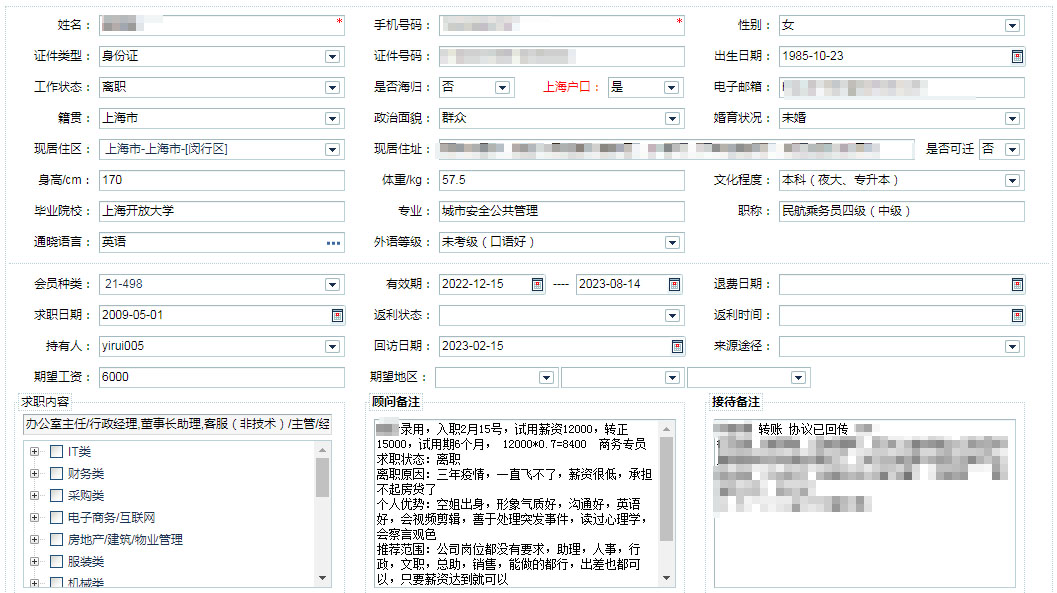1057x593 pixels.
Task: Open calendar picker for 出生日期 field
Action: [1017, 57]
